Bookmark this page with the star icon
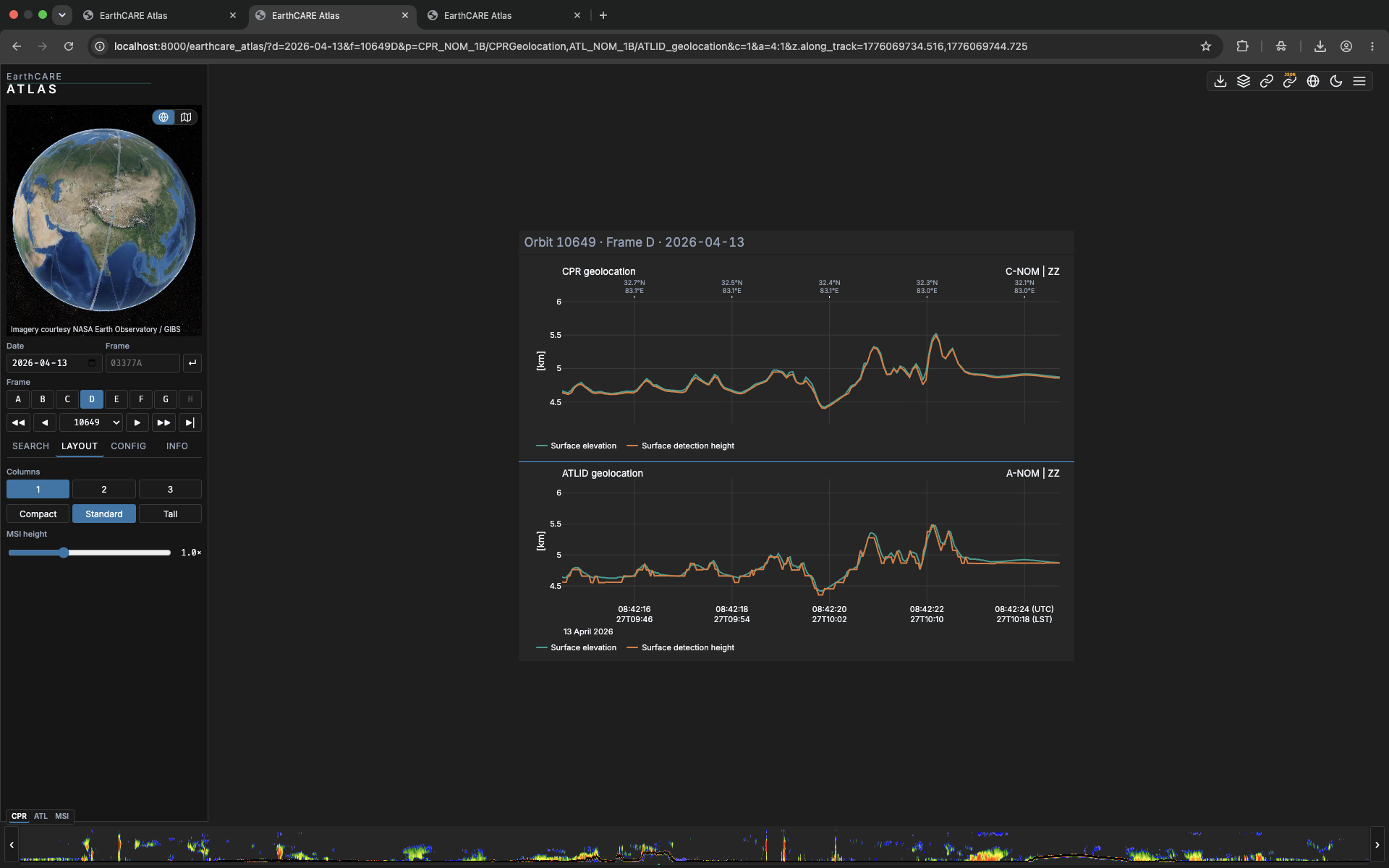This screenshot has height=868, width=1389. point(1206,46)
